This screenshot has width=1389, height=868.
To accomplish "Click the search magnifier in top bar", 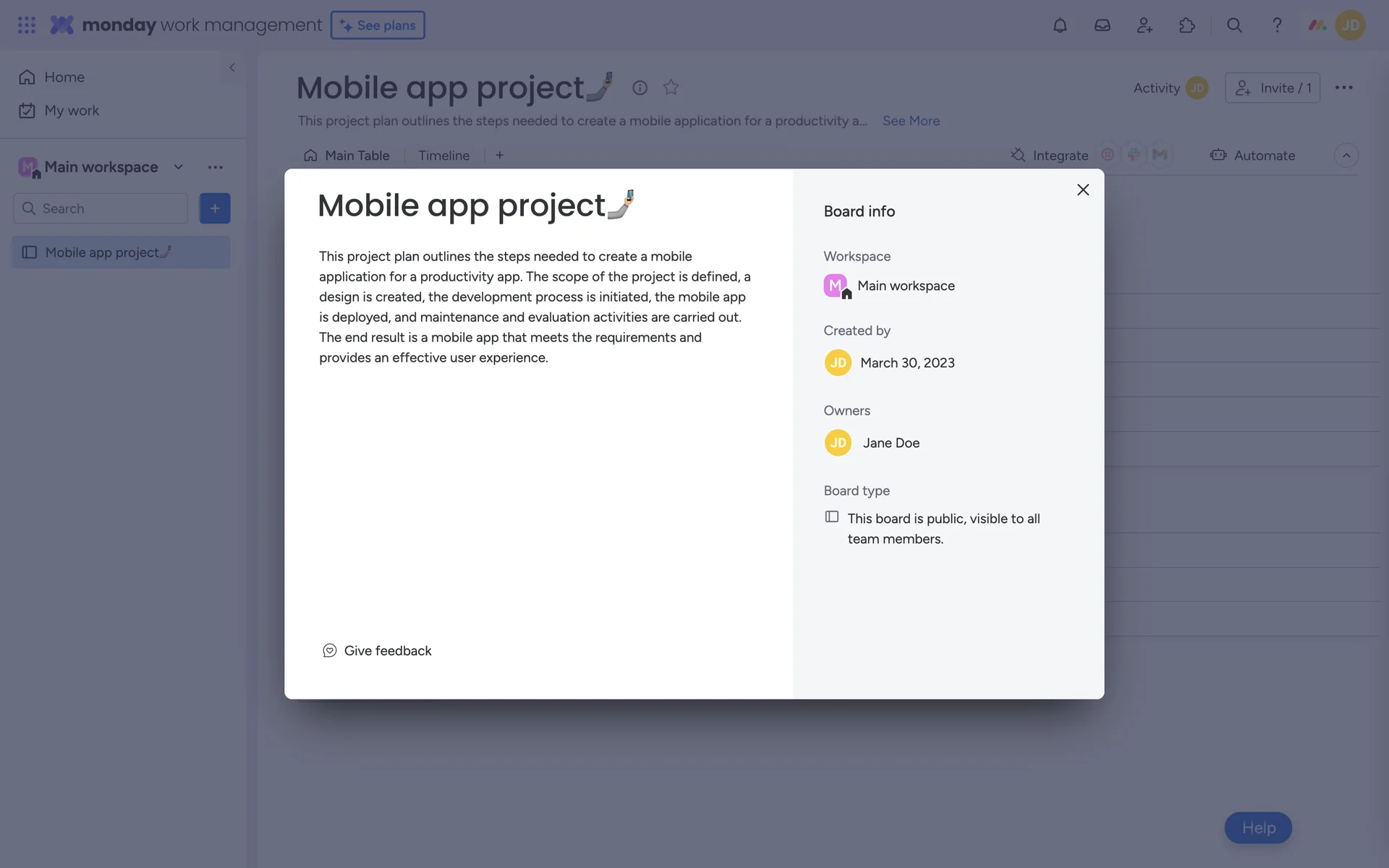I will point(1234,25).
